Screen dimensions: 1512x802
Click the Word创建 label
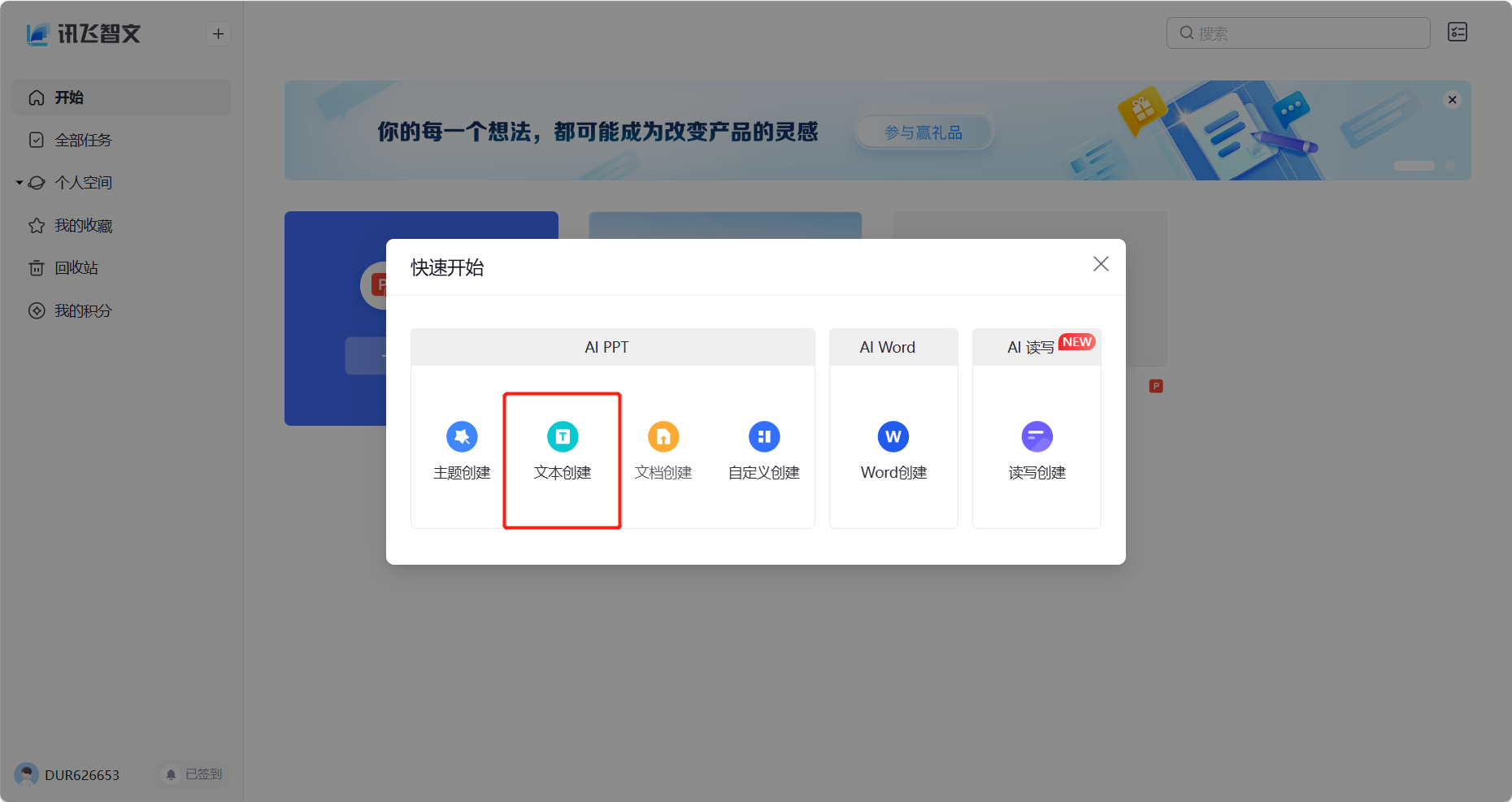pos(893,473)
